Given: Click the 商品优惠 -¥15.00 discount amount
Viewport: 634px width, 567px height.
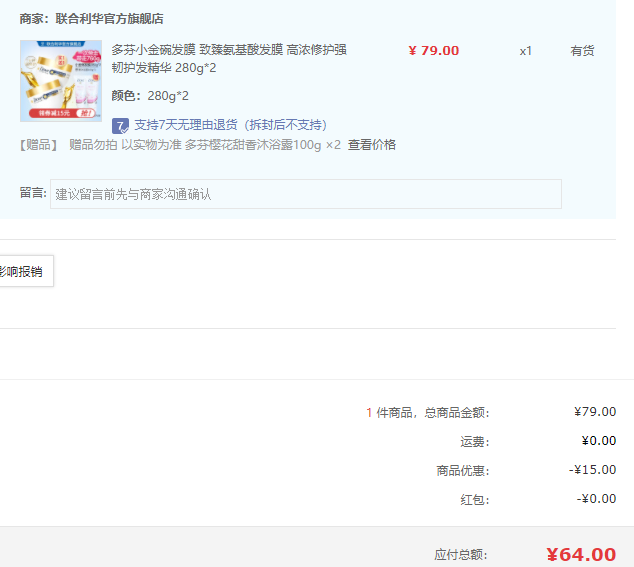Looking at the screenshot, I should point(593,470).
